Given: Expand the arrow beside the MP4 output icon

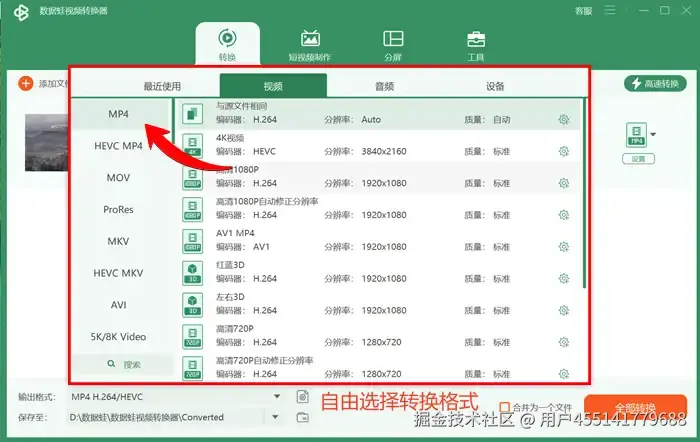Looking at the screenshot, I should tap(653, 134).
